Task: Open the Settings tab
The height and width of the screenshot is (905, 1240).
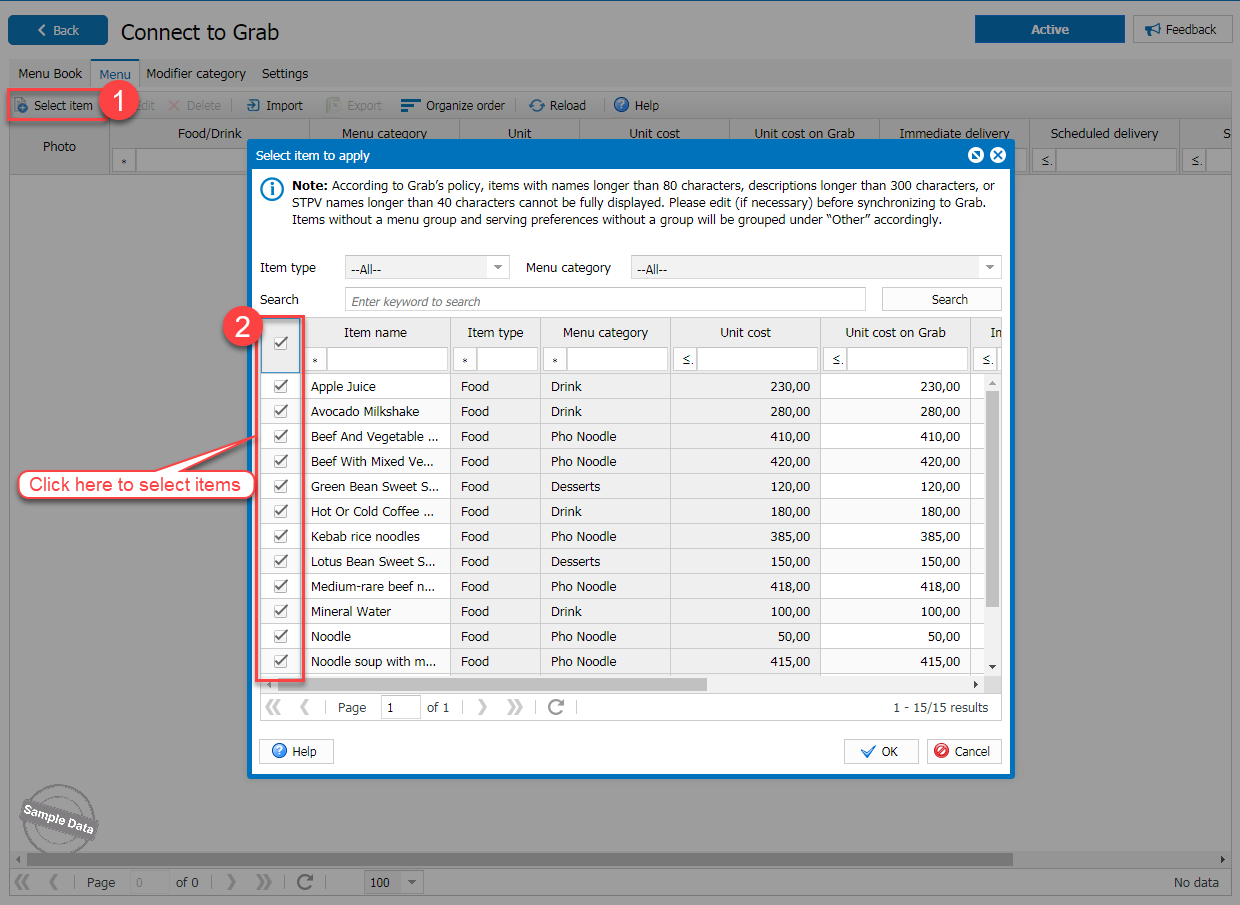Action: (x=285, y=74)
